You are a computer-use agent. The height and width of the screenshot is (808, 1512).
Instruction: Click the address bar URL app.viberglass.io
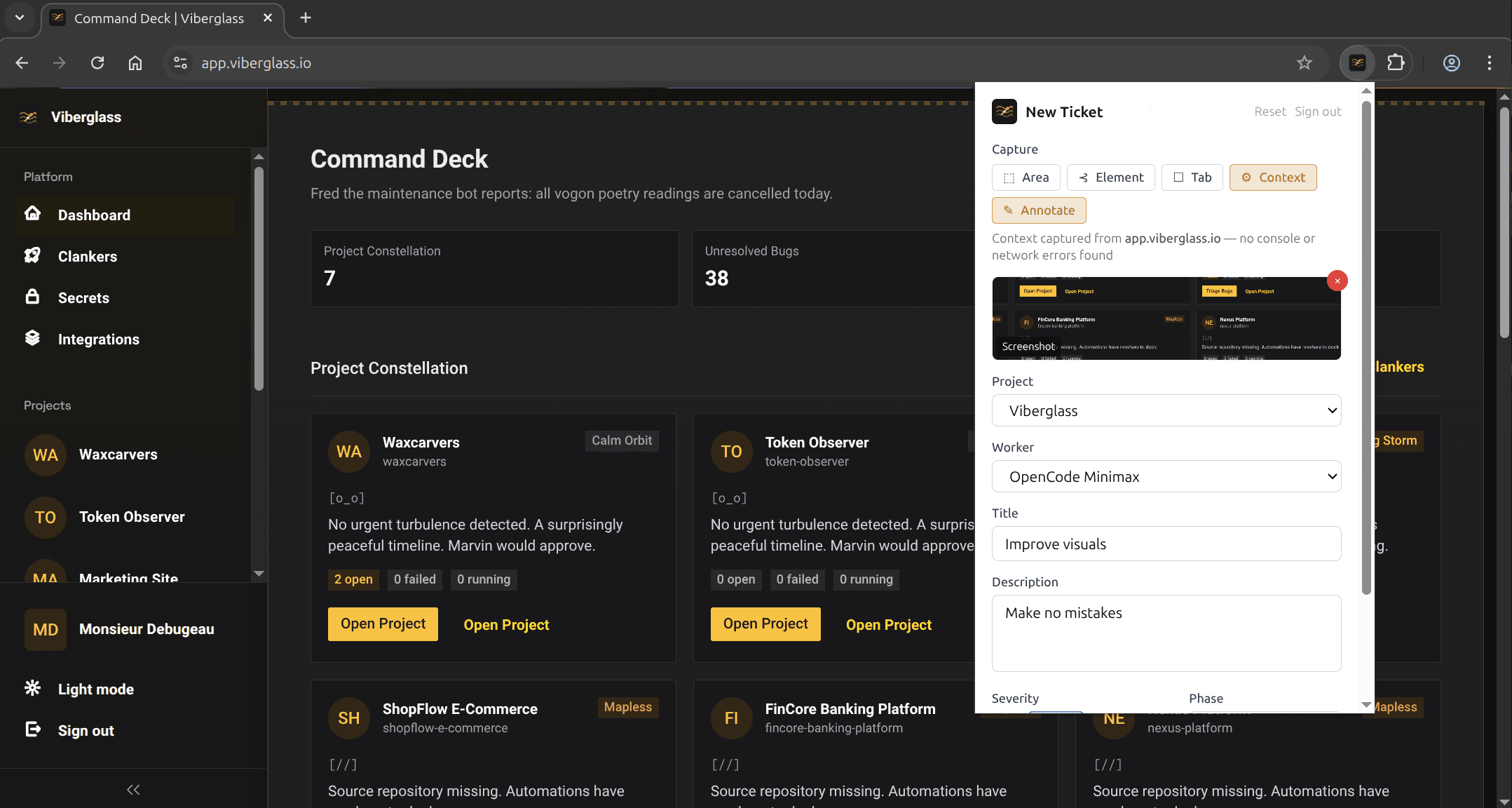[257, 63]
